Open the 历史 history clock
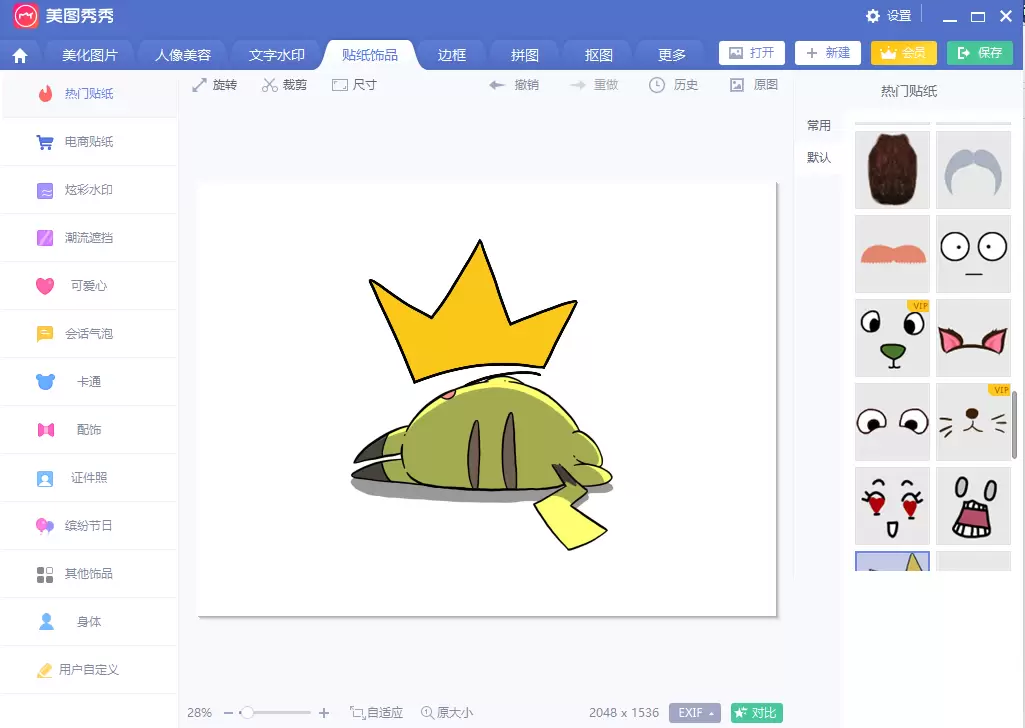The image size is (1025, 728). [x=673, y=85]
